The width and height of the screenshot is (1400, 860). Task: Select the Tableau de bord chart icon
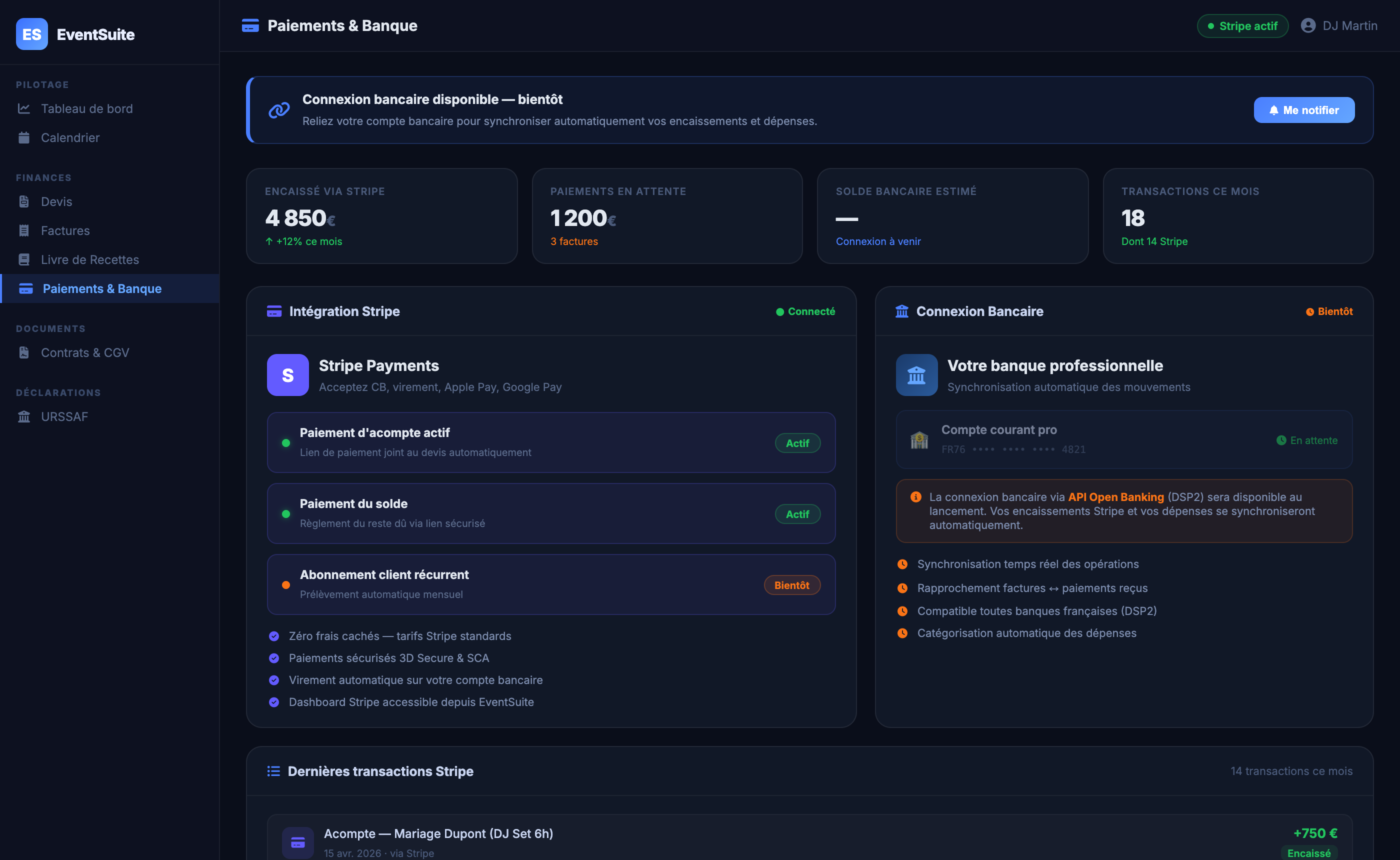24,108
